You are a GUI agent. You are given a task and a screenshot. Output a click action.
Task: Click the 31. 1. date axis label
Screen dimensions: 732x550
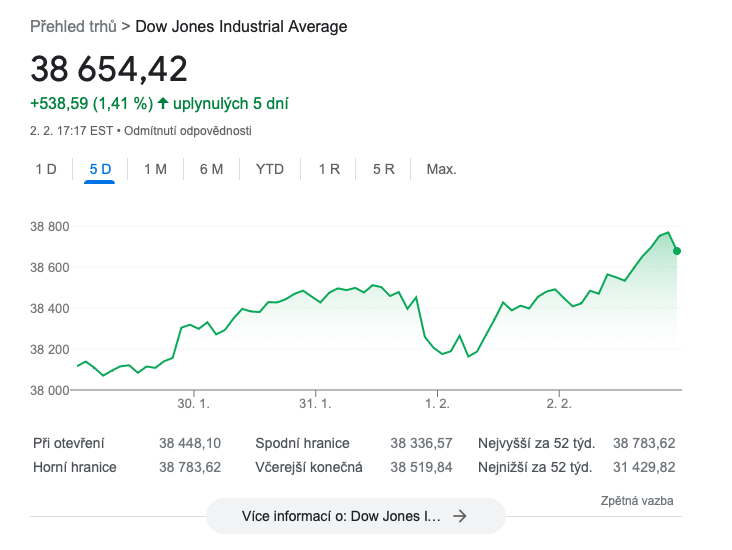[x=315, y=403]
